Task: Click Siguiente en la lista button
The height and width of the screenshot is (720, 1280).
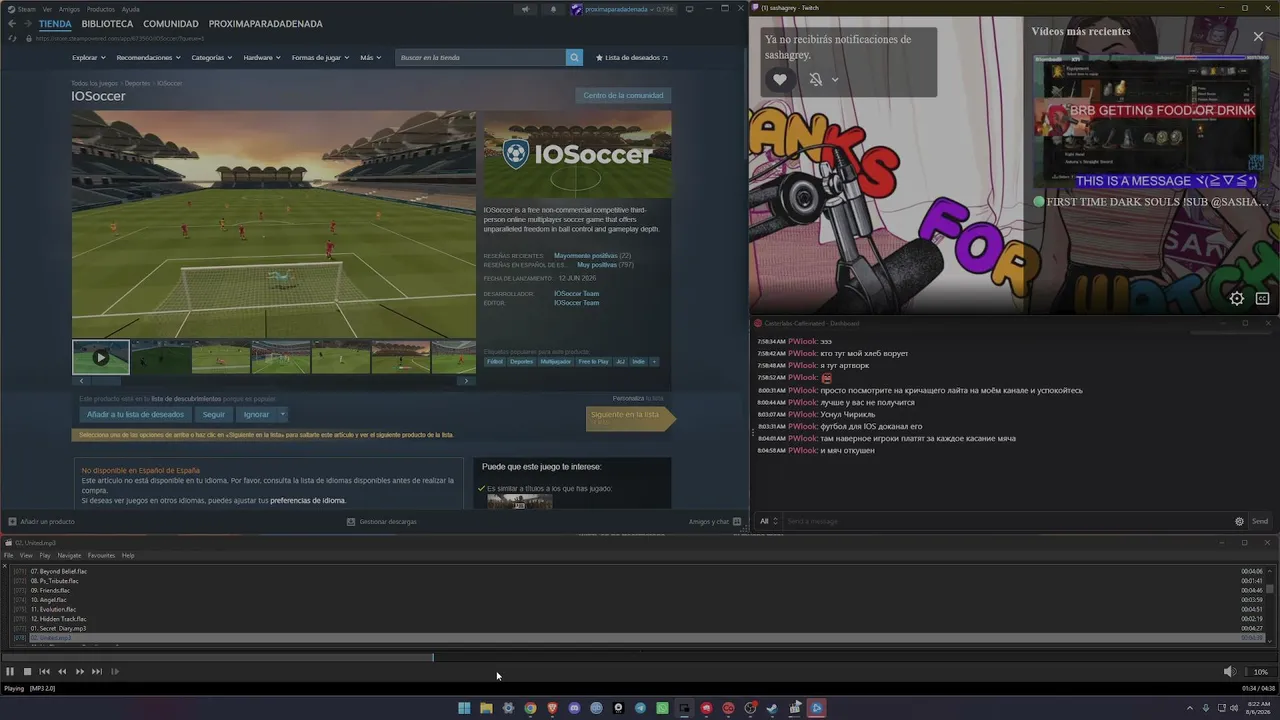Action: [630, 418]
